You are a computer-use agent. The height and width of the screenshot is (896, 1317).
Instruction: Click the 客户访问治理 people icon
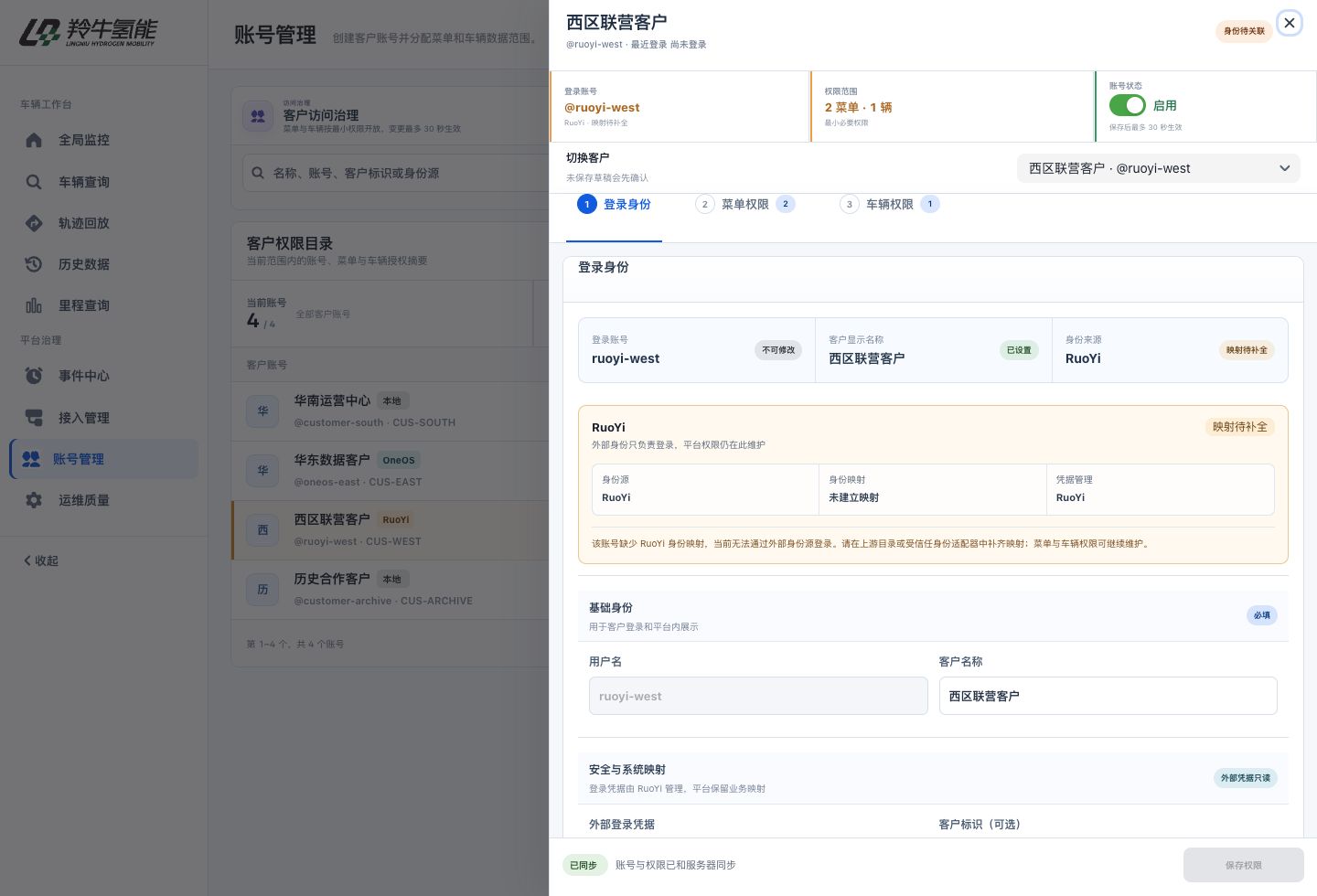click(258, 116)
